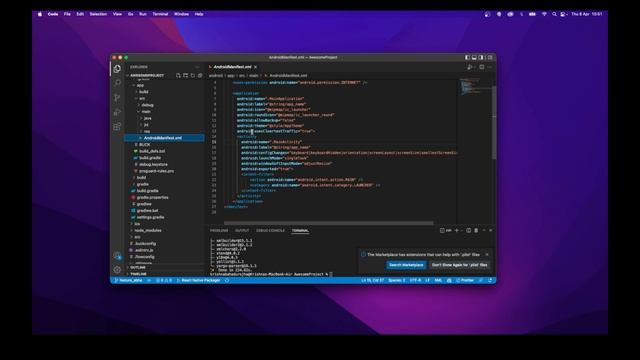Click the run icon in editor title bar
640x360 pixels.
[x=470, y=67]
